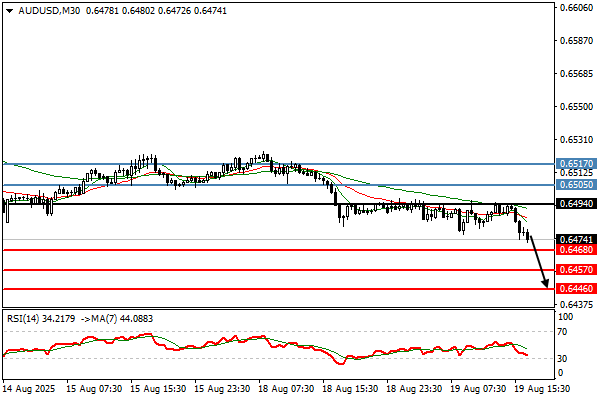Screen dimensions: 600x400
Task: Click the 18 Aug 15:30 time label
Action: (350, 389)
